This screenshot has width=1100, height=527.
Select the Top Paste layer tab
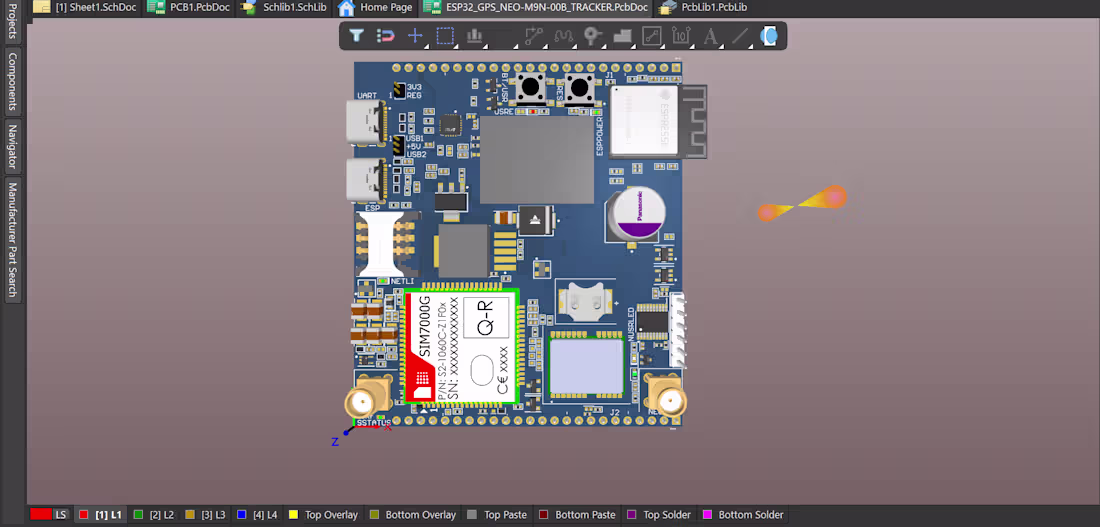tap(497, 514)
